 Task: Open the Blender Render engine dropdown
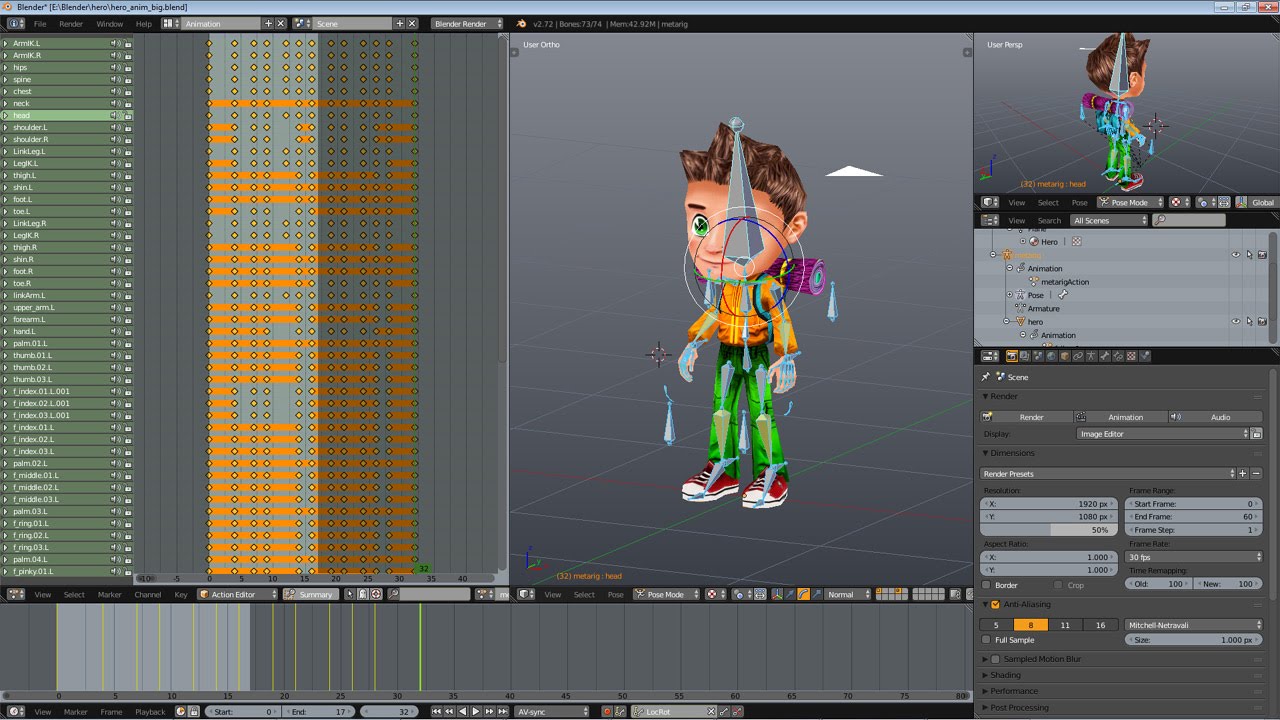coord(468,23)
